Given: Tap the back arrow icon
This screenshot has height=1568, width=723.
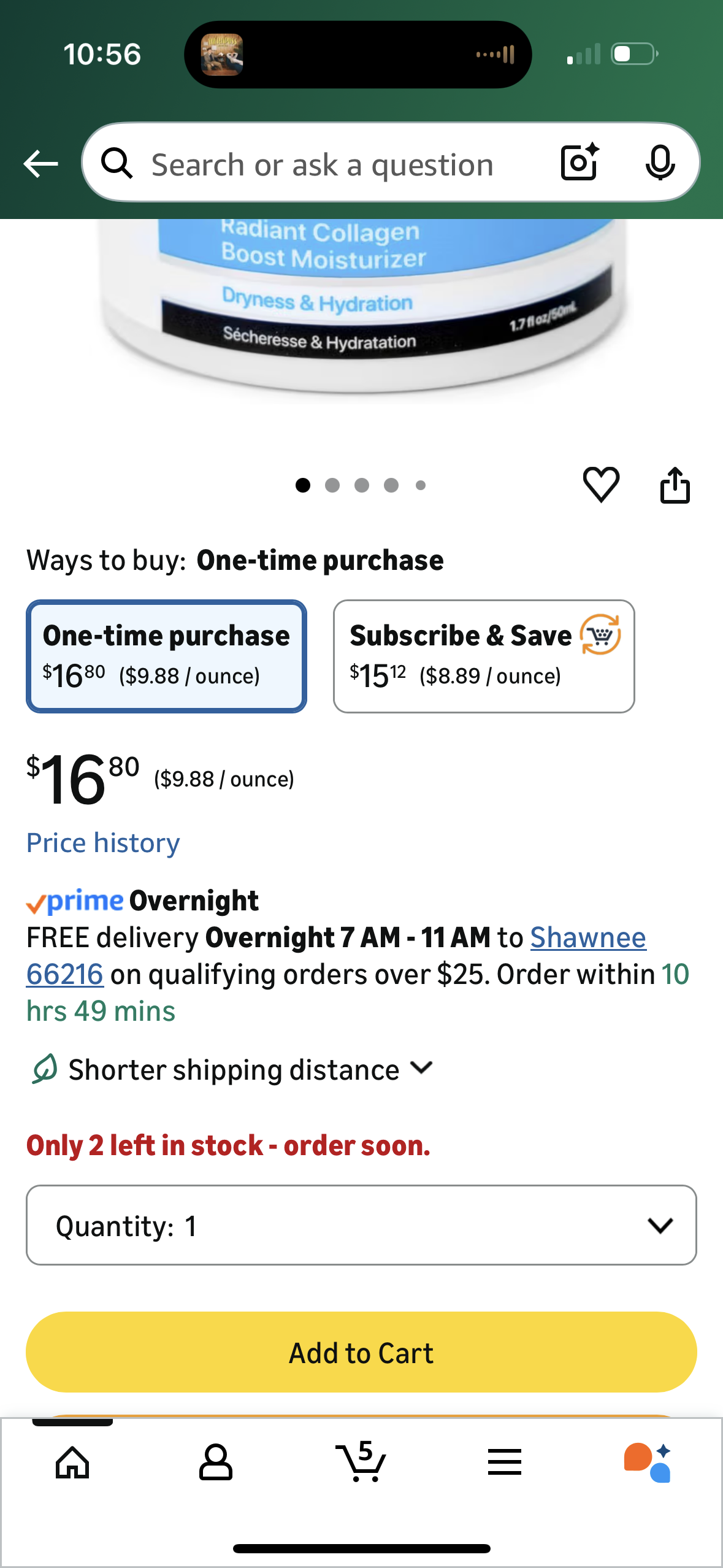Looking at the screenshot, I should (40, 164).
